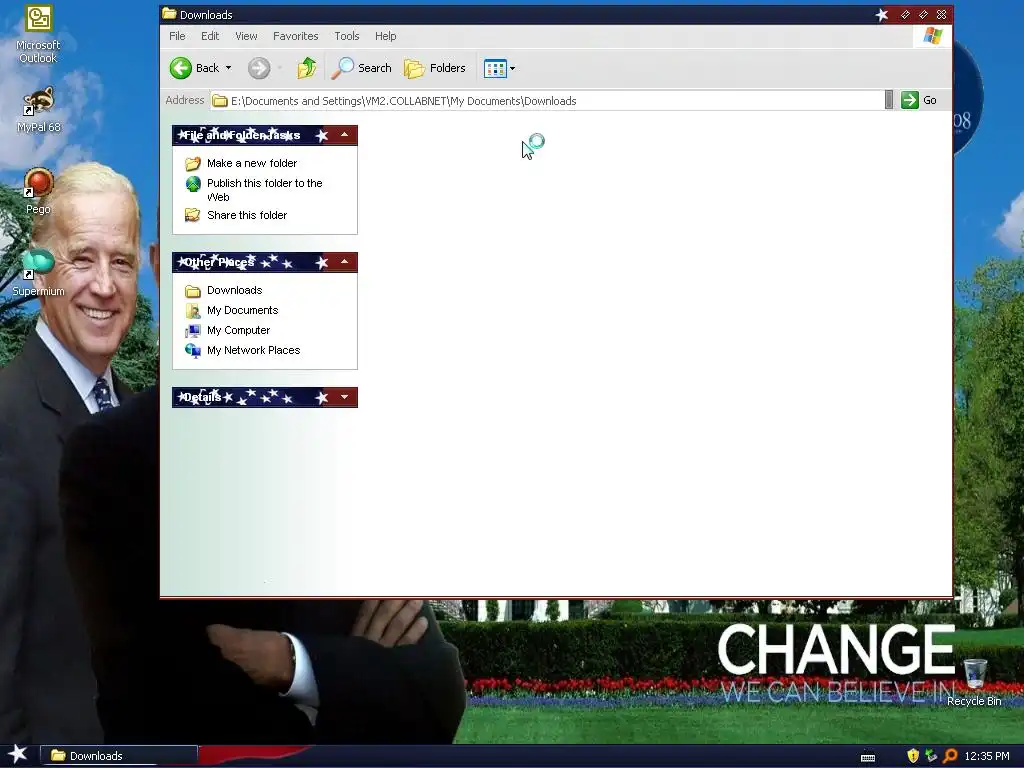Click the Windows flag logo in menu bar
Viewport: 1024px width, 768px height.
[x=933, y=36]
